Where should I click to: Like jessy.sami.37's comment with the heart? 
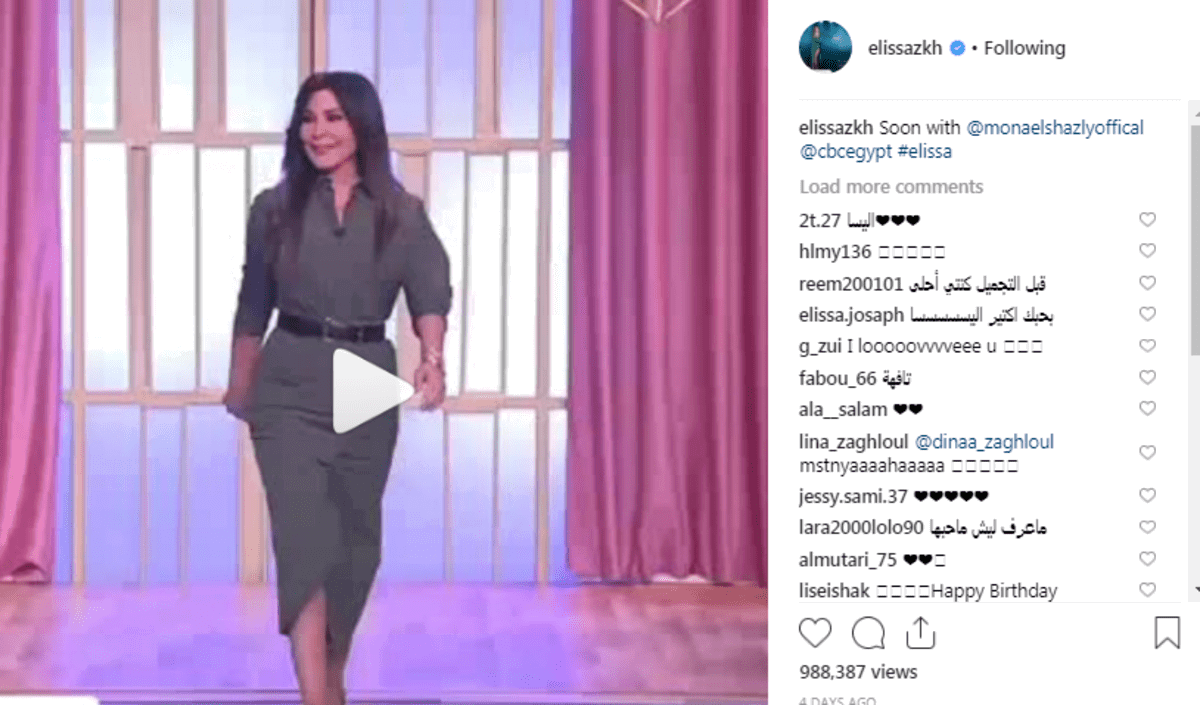click(1148, 496)
